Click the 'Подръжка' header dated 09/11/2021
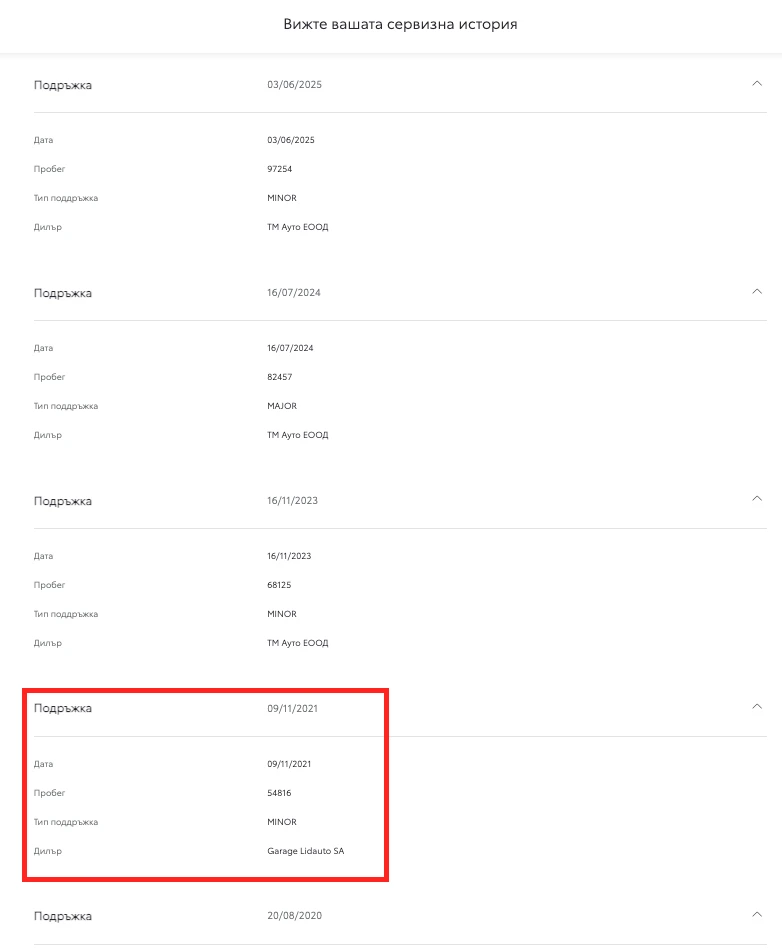This screenshot has height=950, width=782. (x=63, y=708)
